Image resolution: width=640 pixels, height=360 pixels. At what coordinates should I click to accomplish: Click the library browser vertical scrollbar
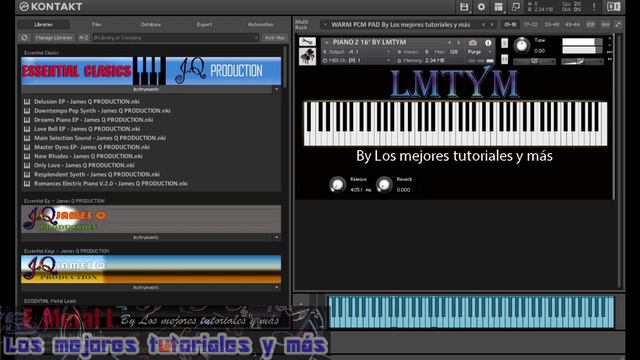[285, 67]
